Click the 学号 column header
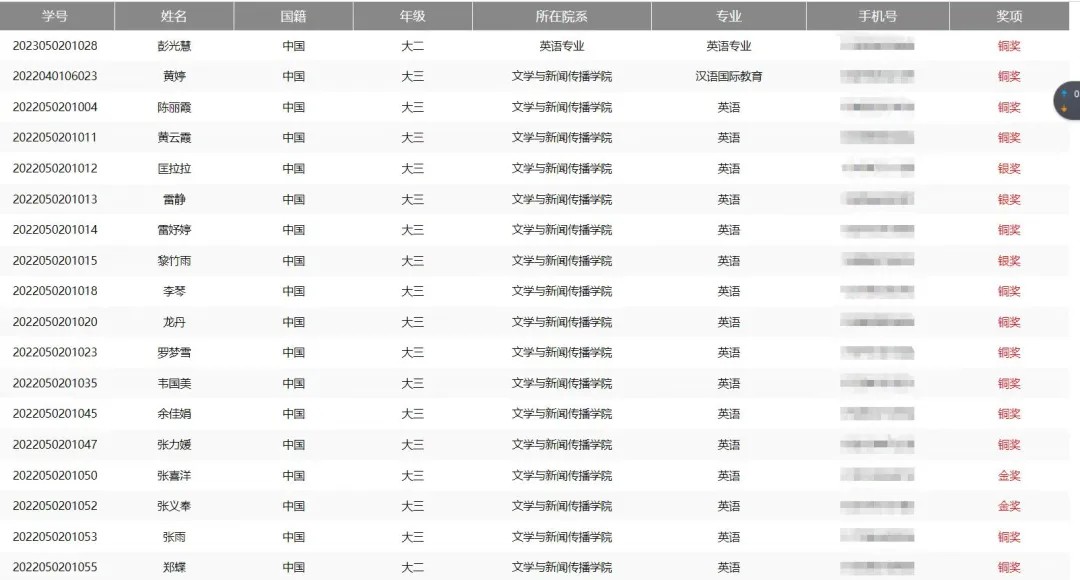Image resolution: width=1080 pixels, height=580 pixels. coord(55,16)
